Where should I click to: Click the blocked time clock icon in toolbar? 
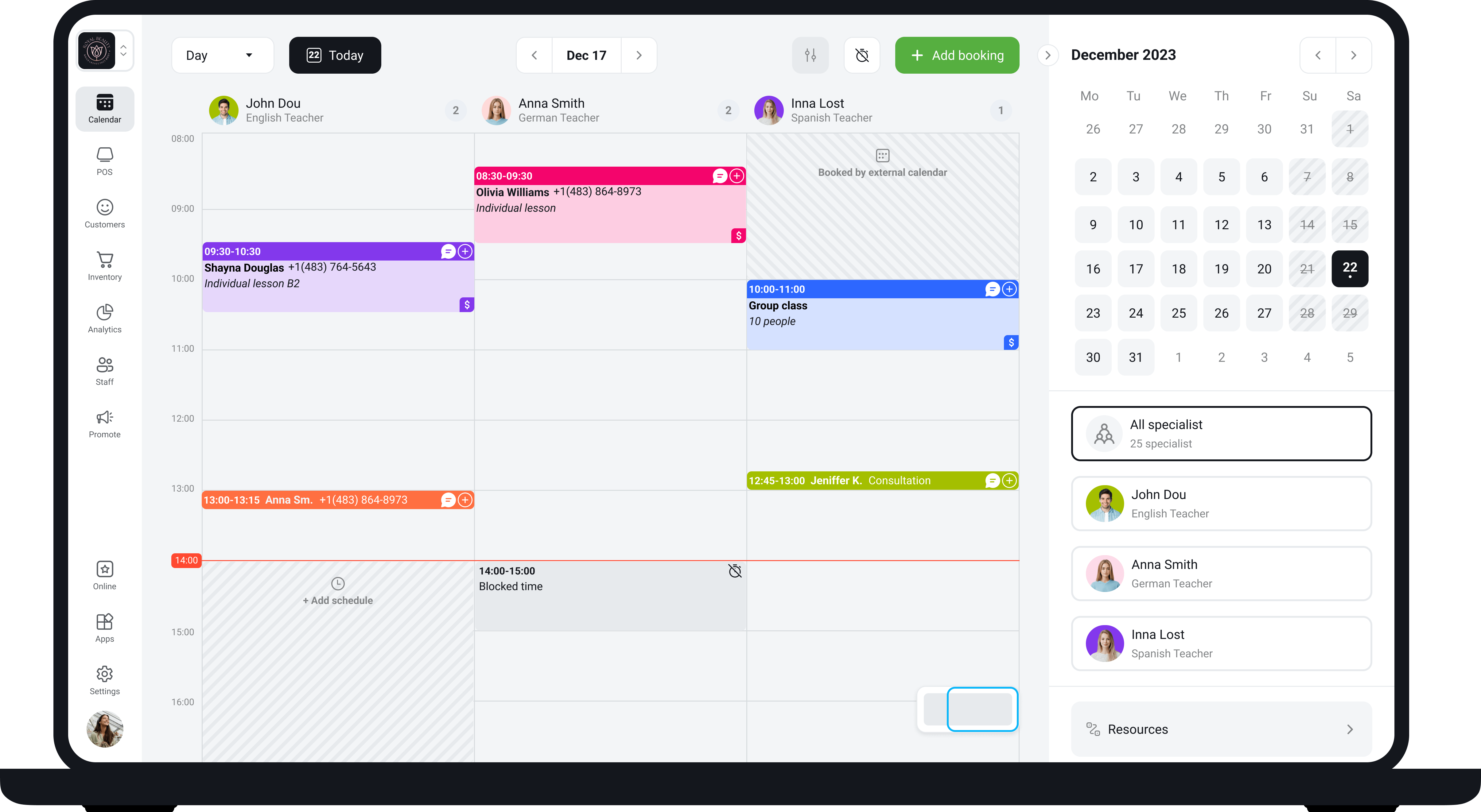(862, 55)
